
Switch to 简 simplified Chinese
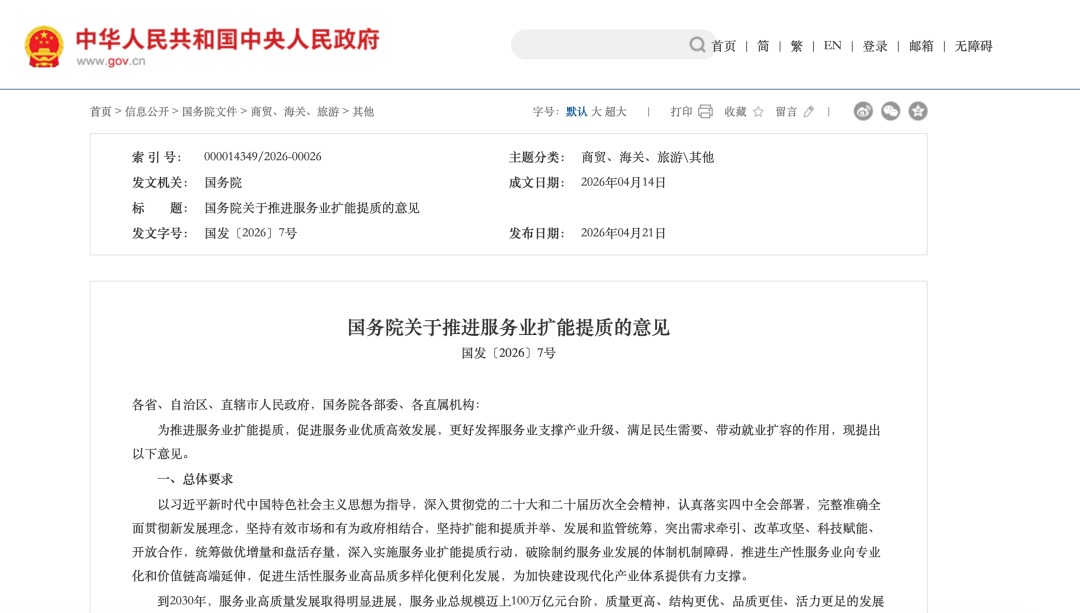coord(763,46)
